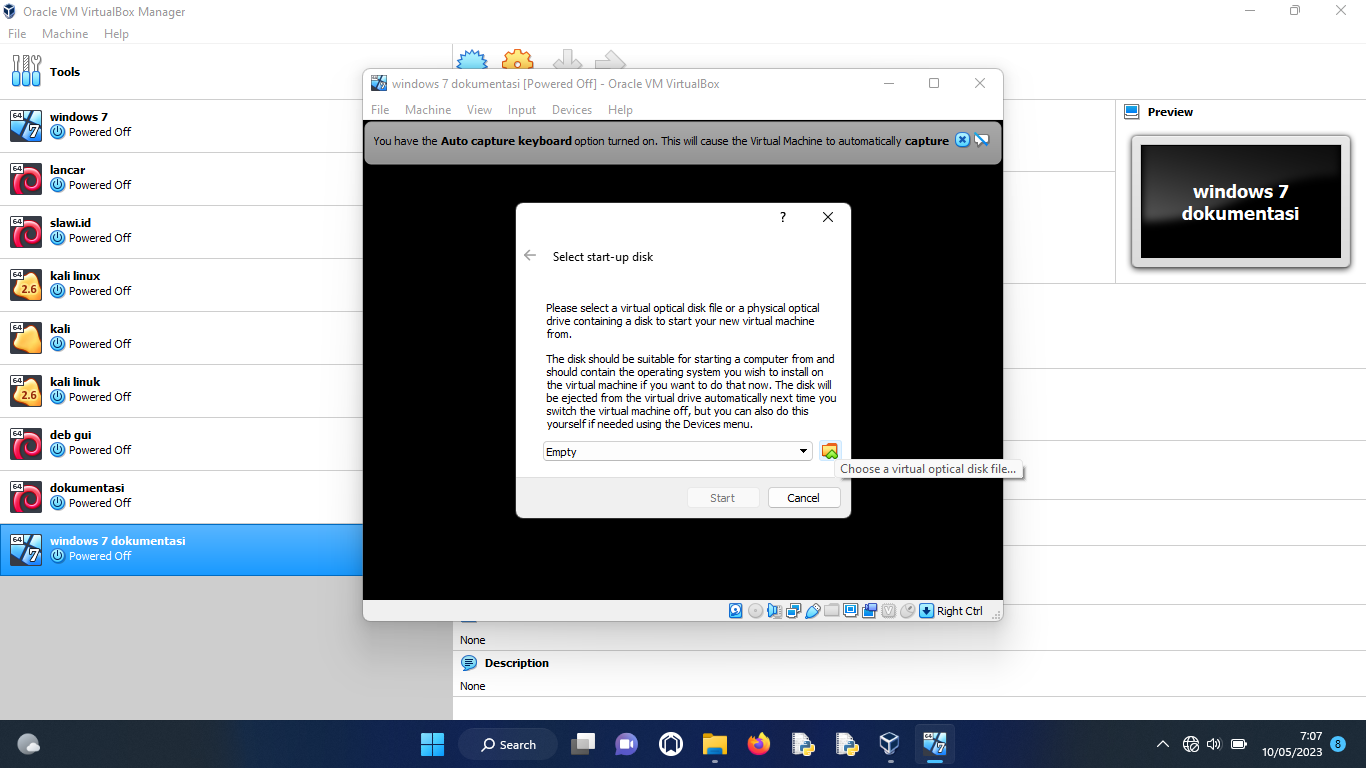Open the question mark help in the dialog
1366x768 pixels.
[x=783, y=217]
